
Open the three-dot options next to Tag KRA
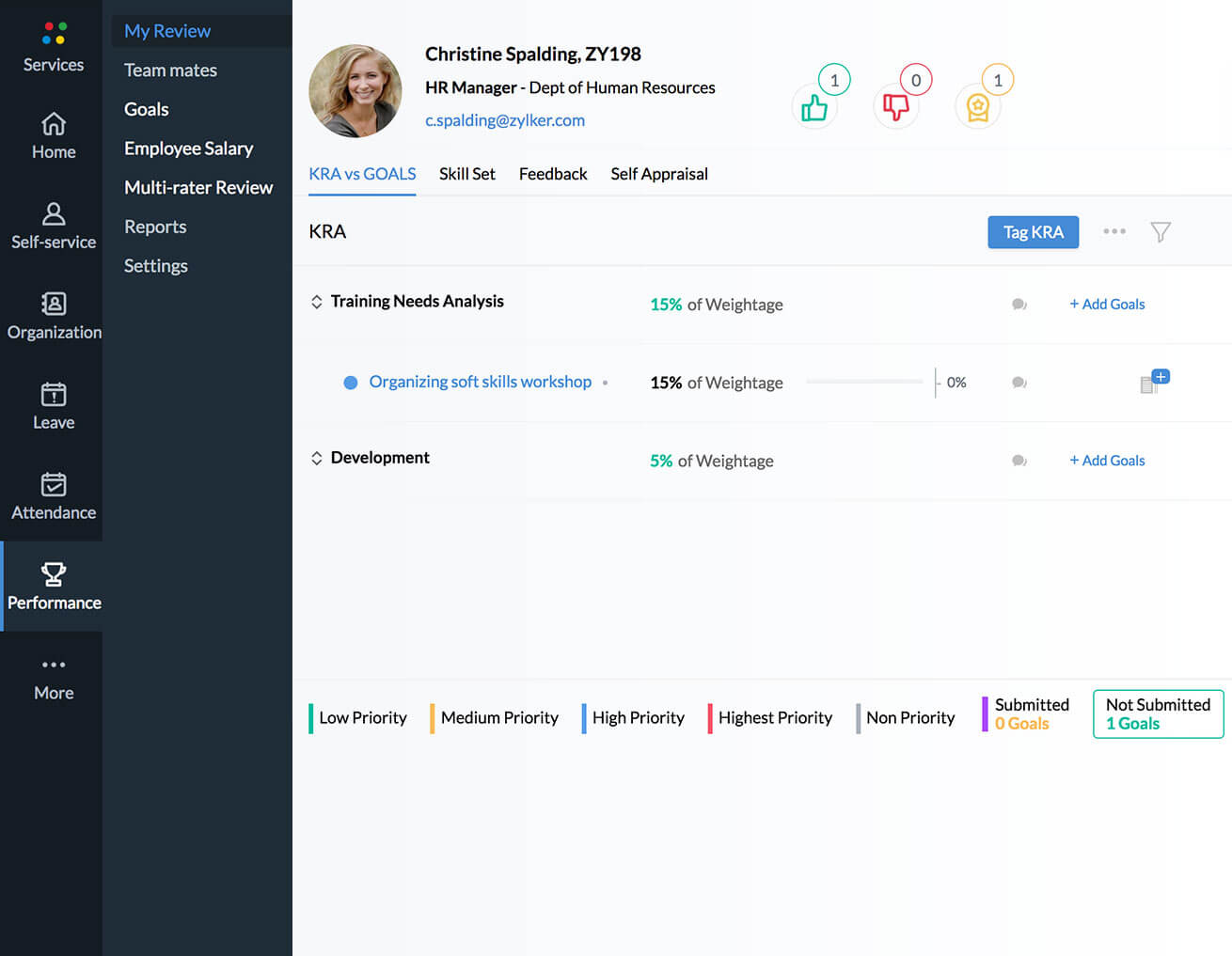tap(1114, 231)
